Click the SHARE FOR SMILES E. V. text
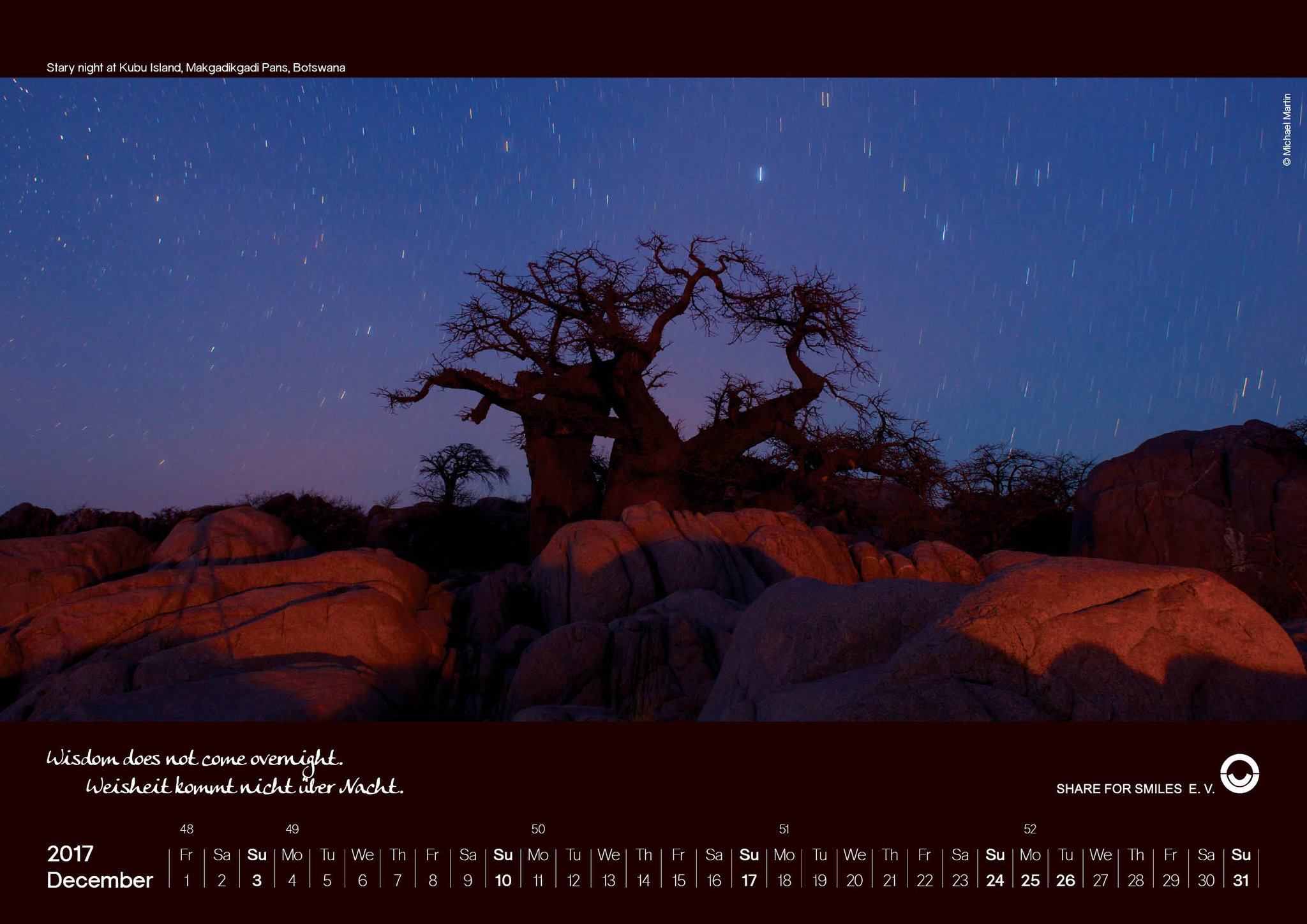The height and width of the screenshot is (924, 1307). pos(1135,789)
